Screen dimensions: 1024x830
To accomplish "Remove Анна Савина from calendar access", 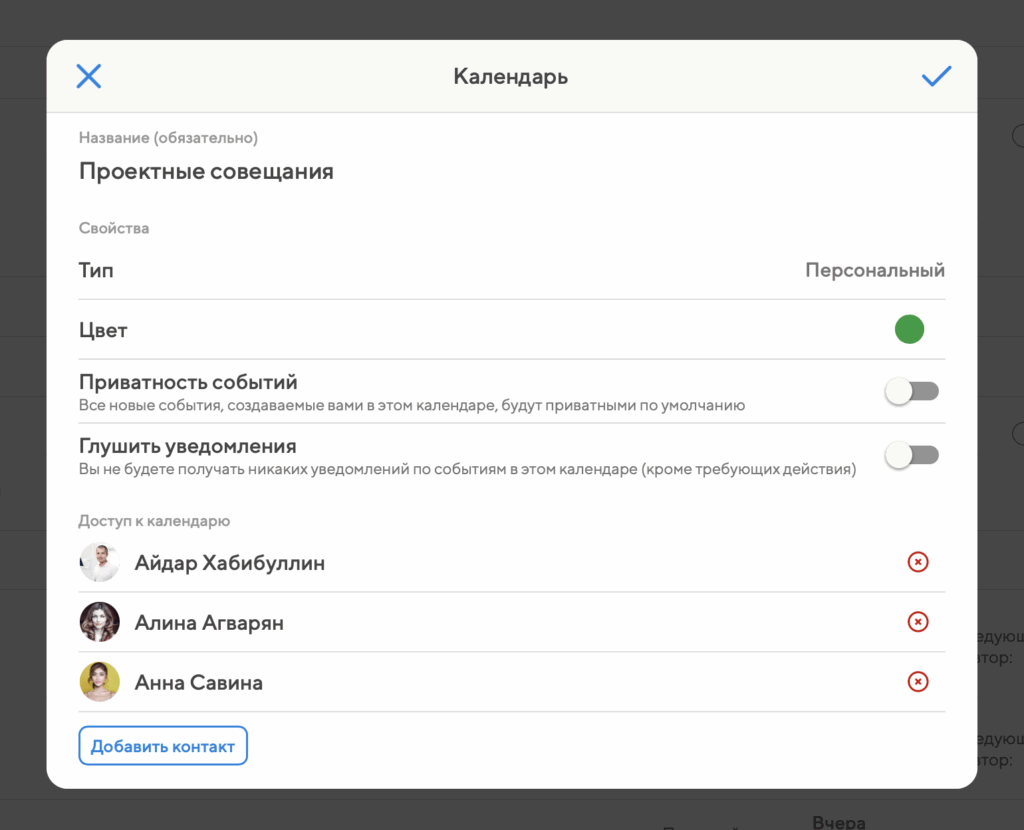I will 917,682.
